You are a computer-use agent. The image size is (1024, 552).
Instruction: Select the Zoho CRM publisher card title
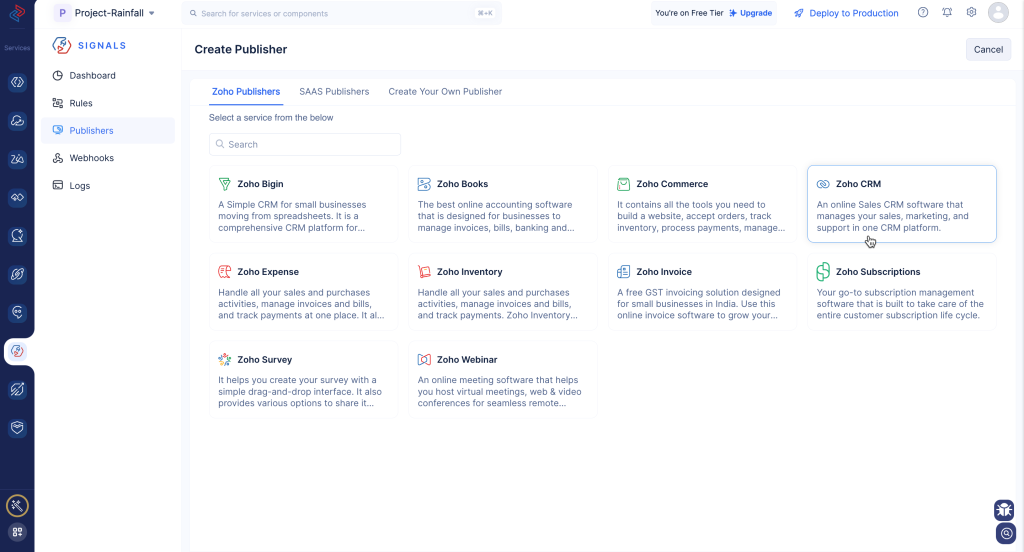858,184
